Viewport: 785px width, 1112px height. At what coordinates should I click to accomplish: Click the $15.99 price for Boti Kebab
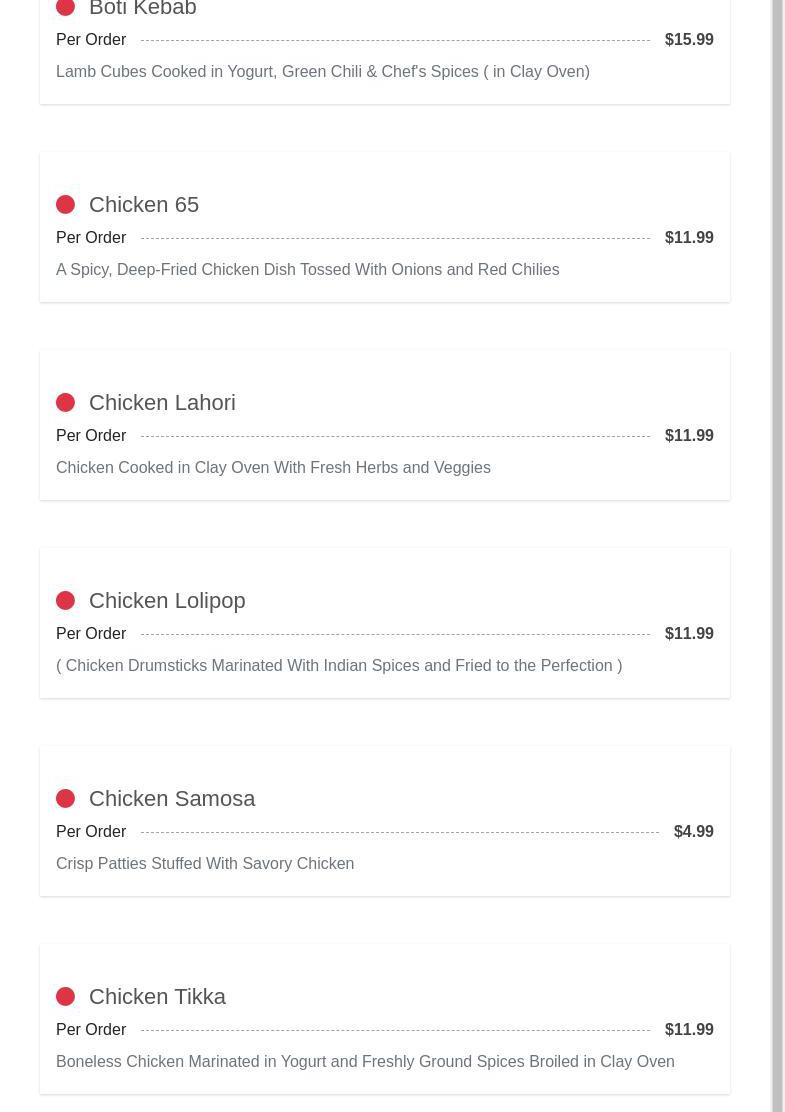[689, 40]
